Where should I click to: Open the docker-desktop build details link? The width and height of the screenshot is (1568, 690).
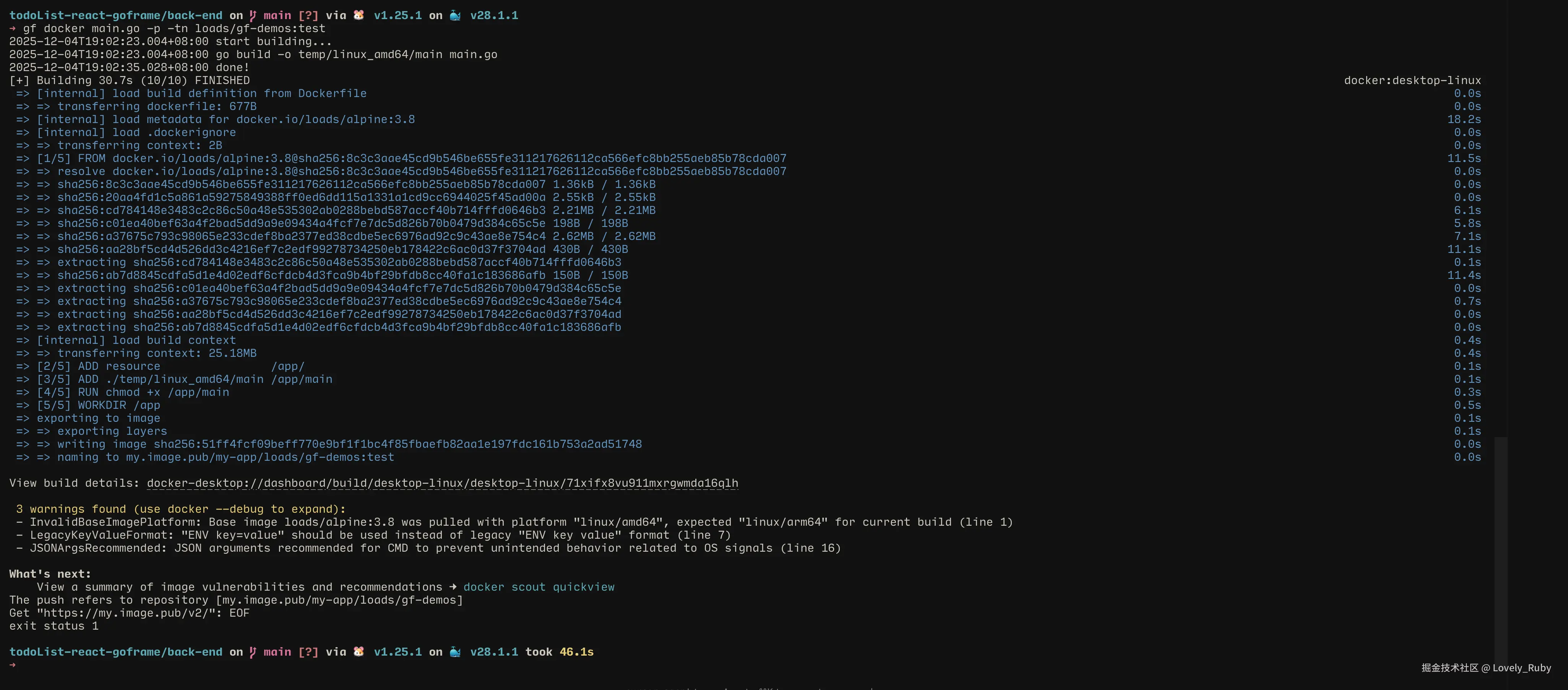[x=442, y=483]
